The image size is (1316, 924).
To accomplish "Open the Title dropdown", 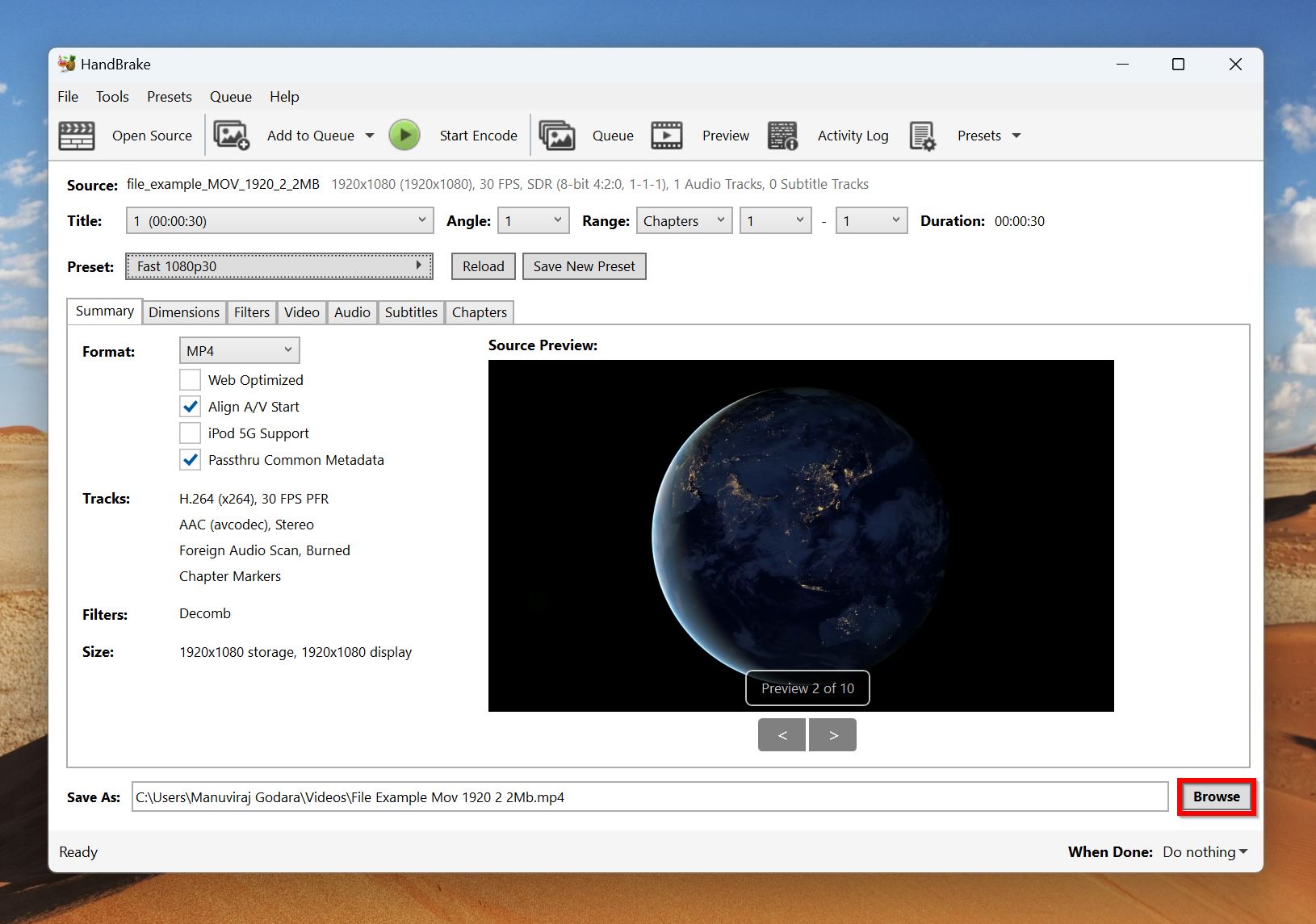I will click(x=279, y=220).
